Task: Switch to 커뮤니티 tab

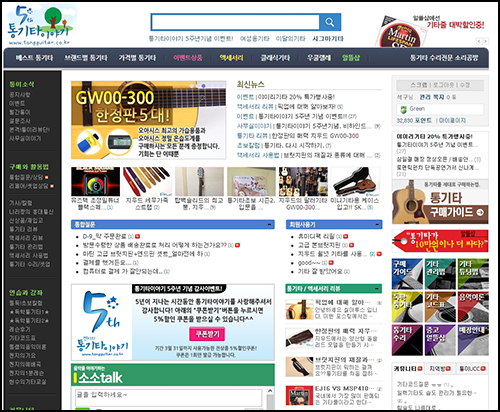Action: 408,369
